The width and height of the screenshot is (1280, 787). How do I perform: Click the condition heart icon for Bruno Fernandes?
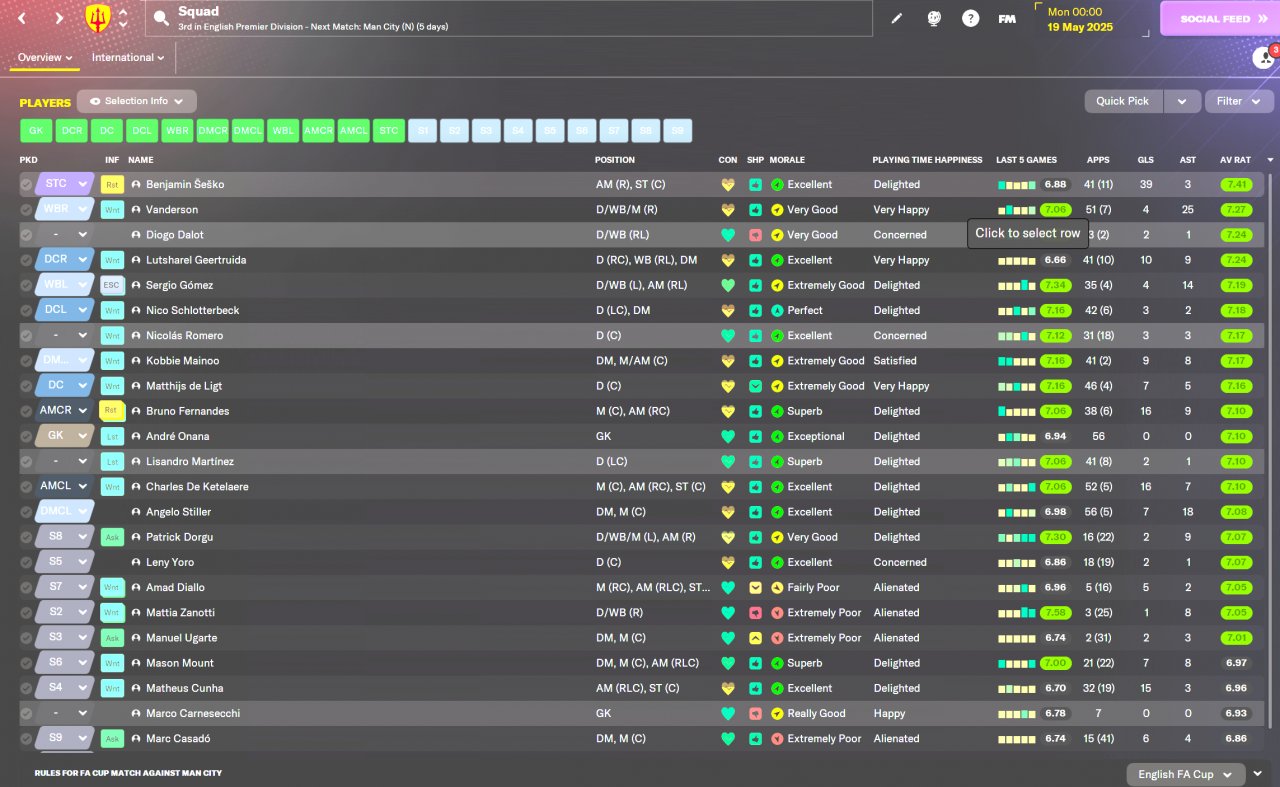click(x=728, y=411)
